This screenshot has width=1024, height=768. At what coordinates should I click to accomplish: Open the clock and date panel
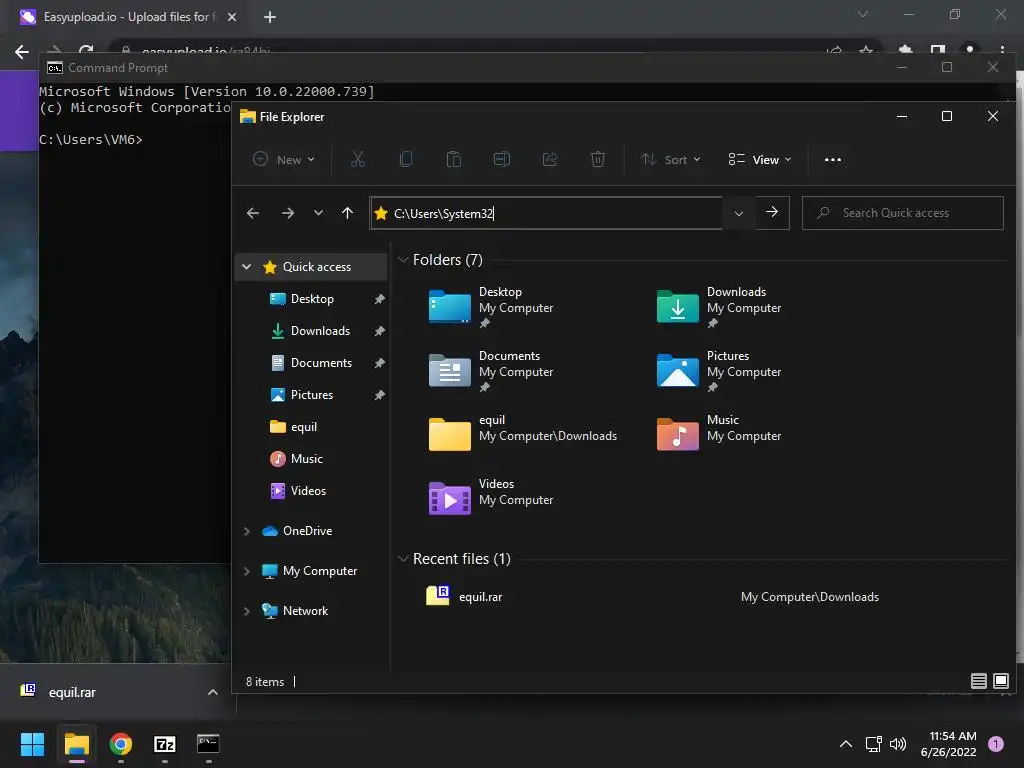coord(949,744)
